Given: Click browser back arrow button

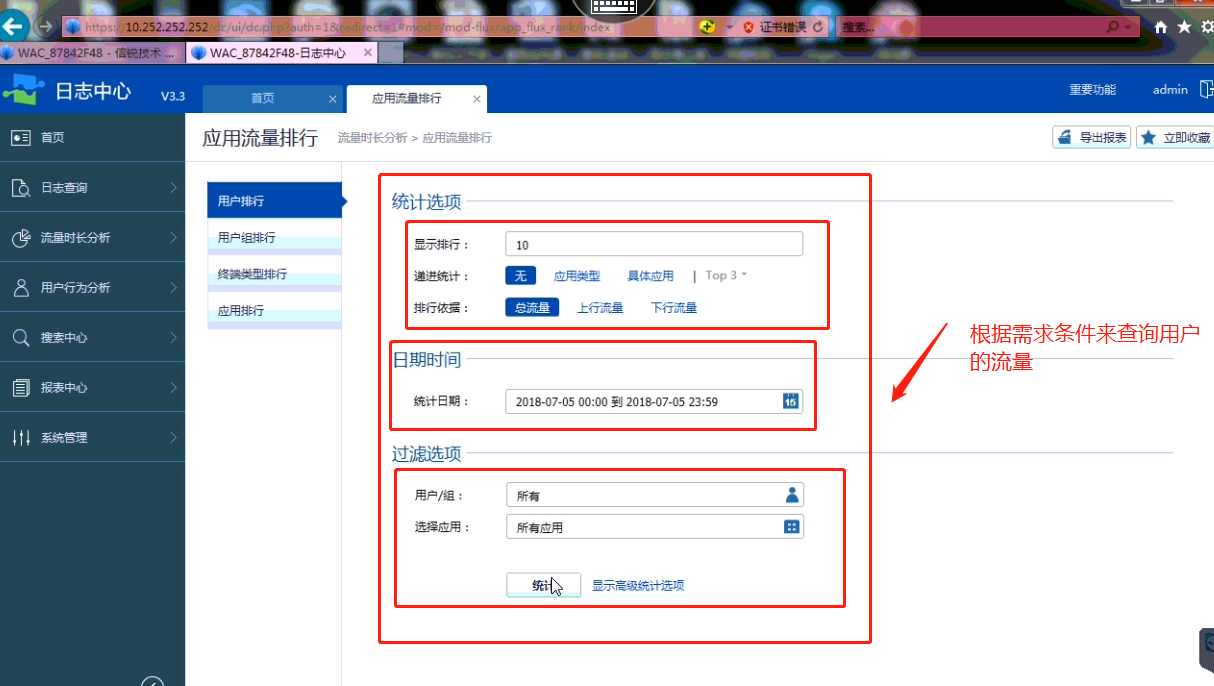Looking at the screenshot, I should [x=15, y=27].
